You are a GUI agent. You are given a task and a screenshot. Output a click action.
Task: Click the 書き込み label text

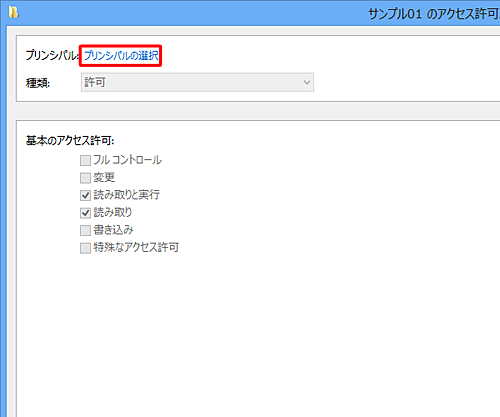point(113,230)
